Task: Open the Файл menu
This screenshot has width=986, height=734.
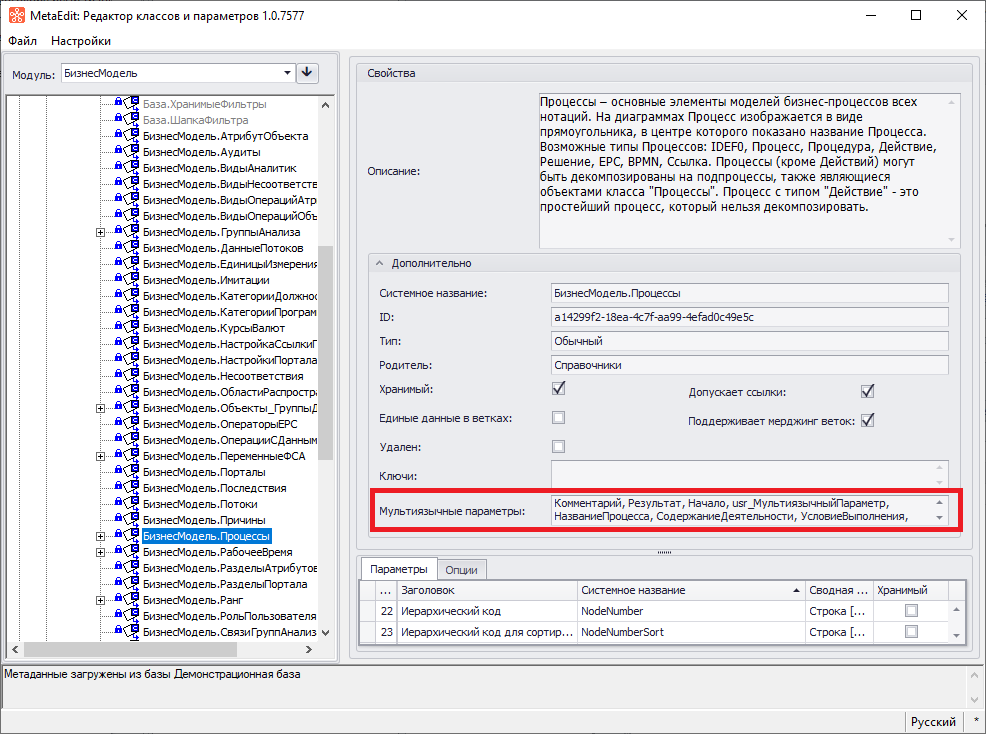Action: click(22, 41)
